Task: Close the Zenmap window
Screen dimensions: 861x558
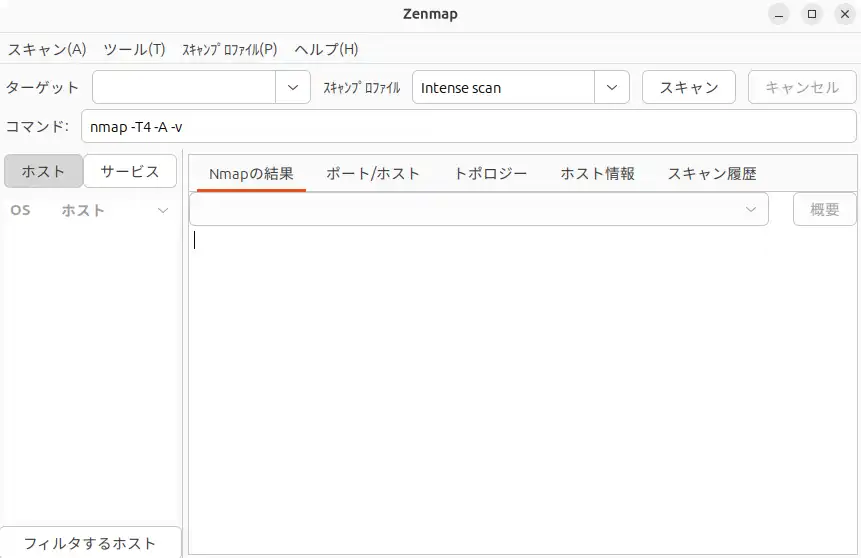Action: pos(845,14)
